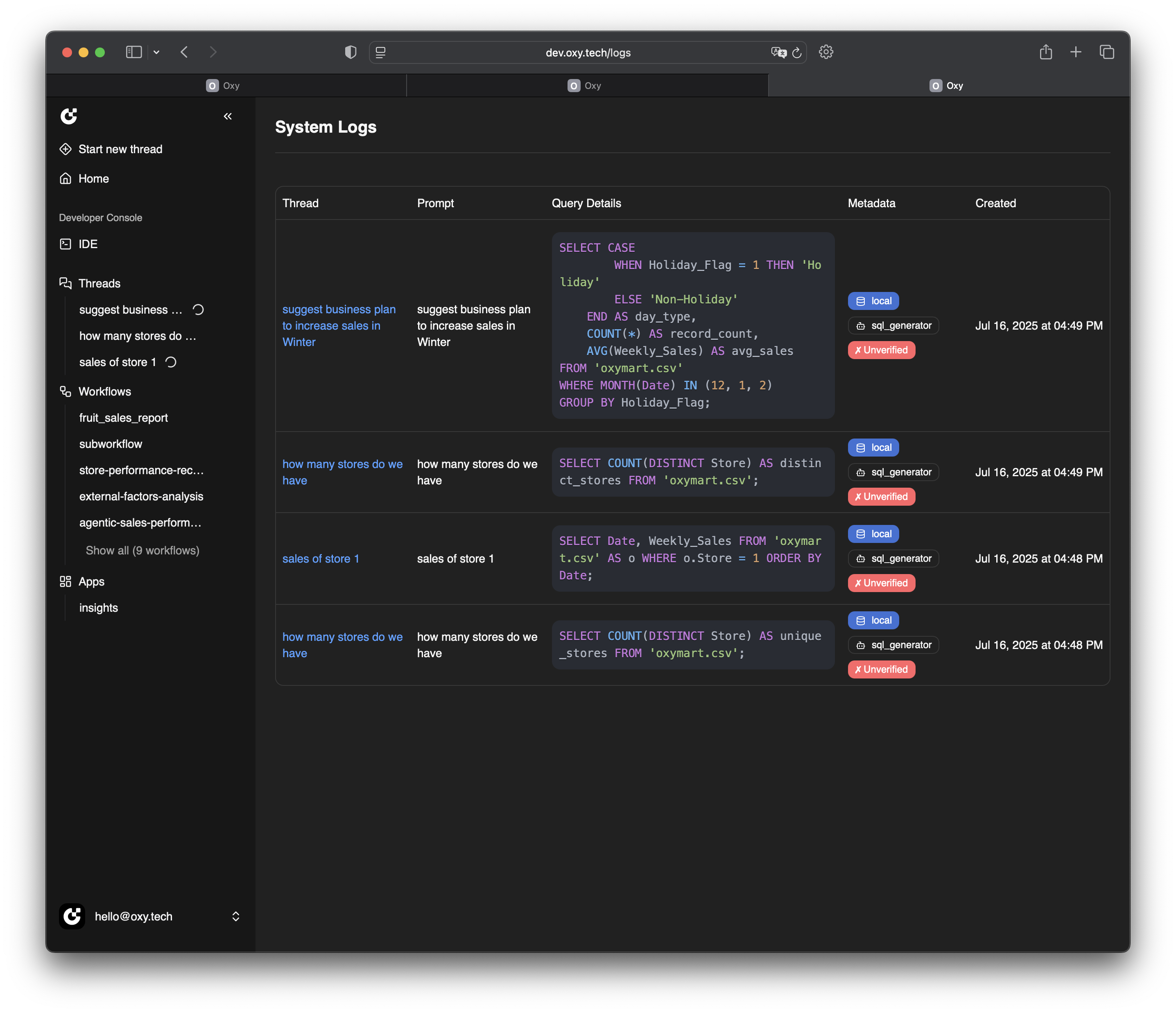Viewport: 1176px width, 1013px height.
Task: Click the Home house icon
Action: 66,179
